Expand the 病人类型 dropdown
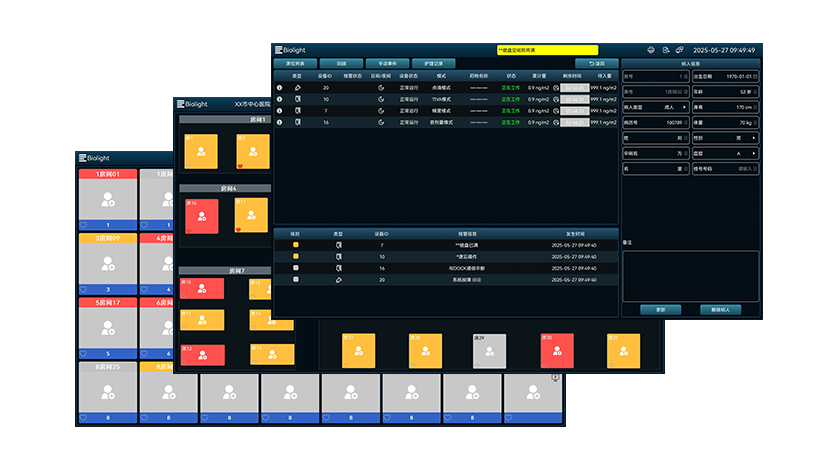833x469 pixels. (685, 107)
